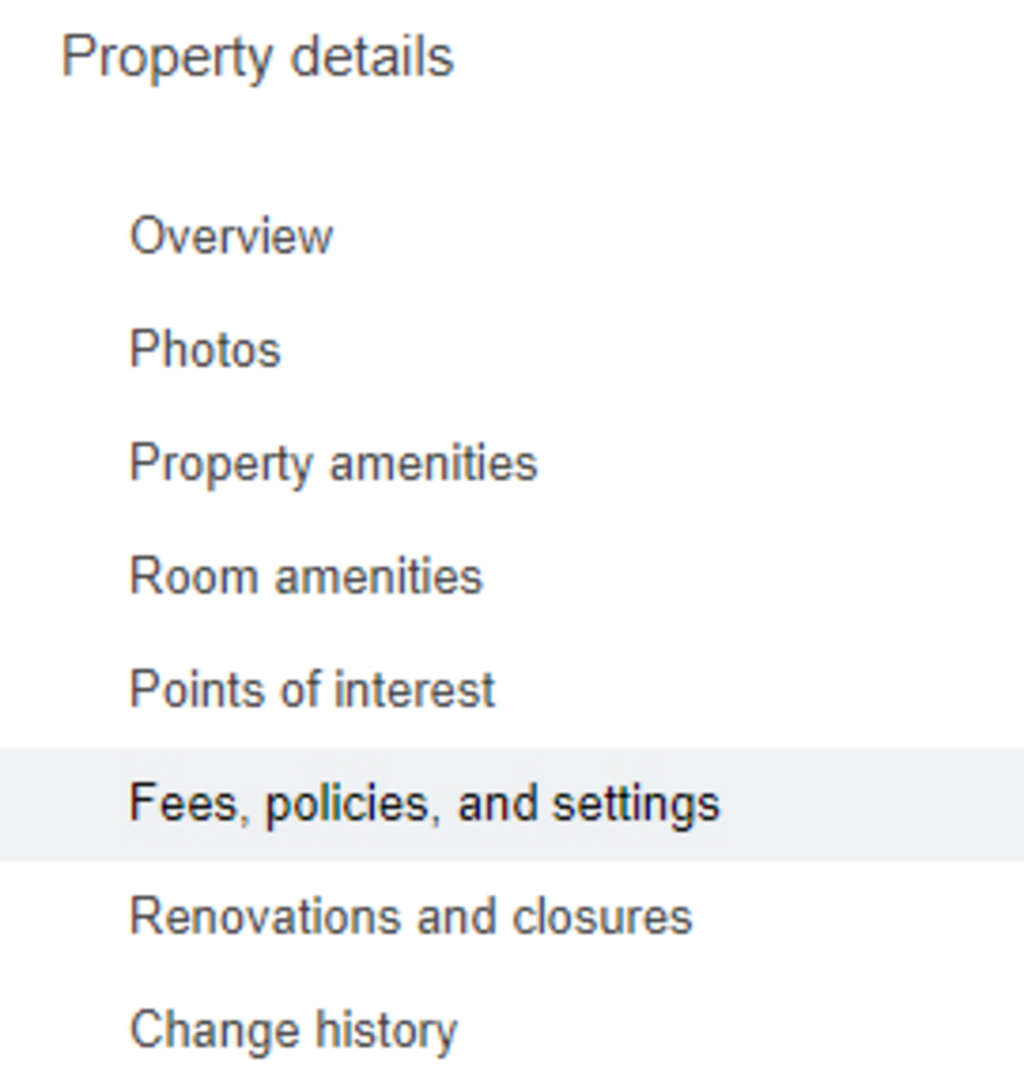Select Points of interest item

(312, 690)
